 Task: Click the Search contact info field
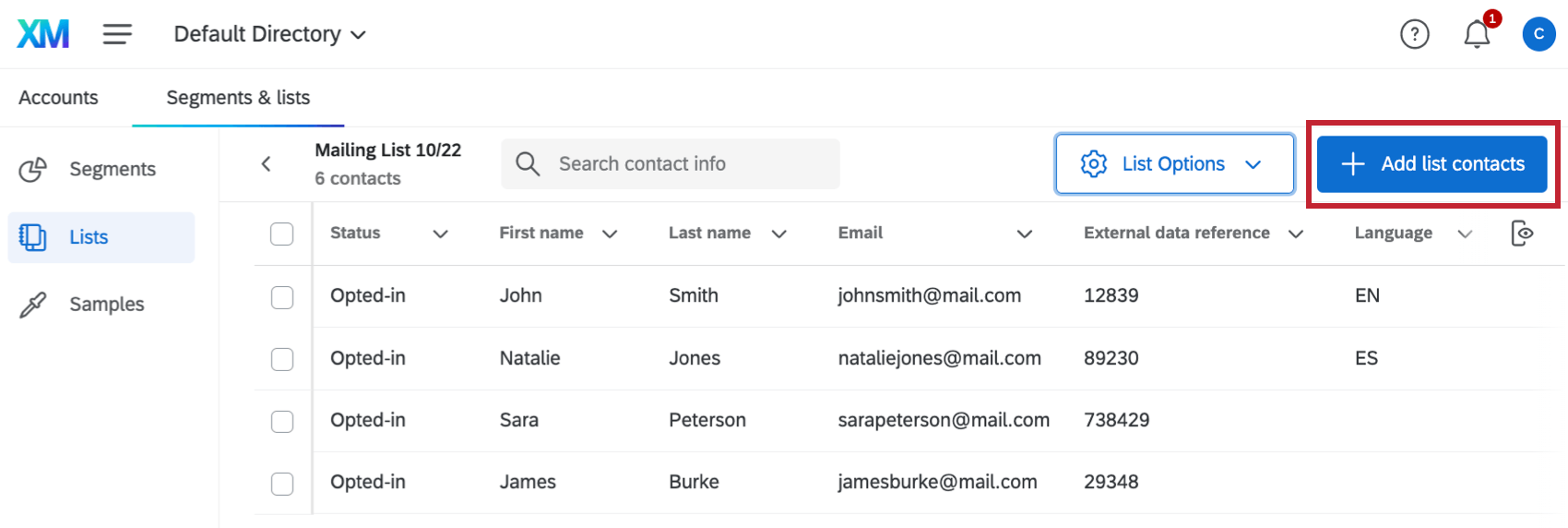[683, 164]
